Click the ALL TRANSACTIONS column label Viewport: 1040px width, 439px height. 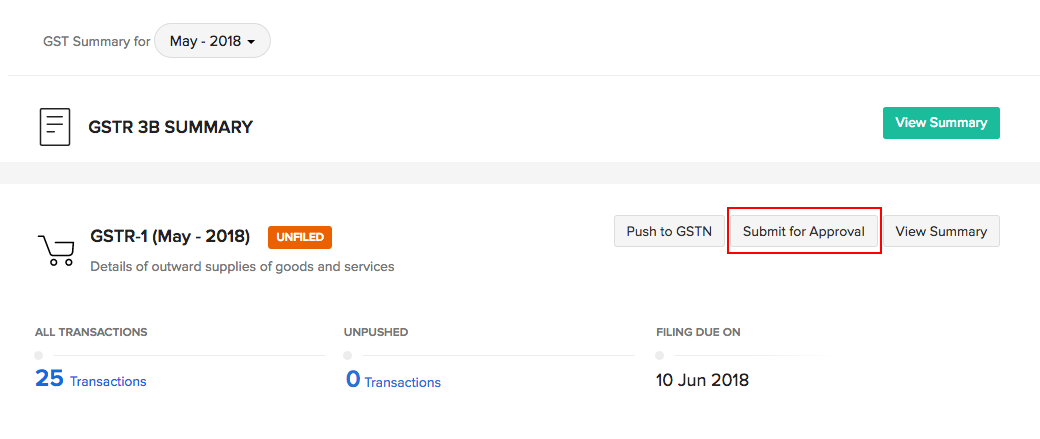[x=91, y=332]
